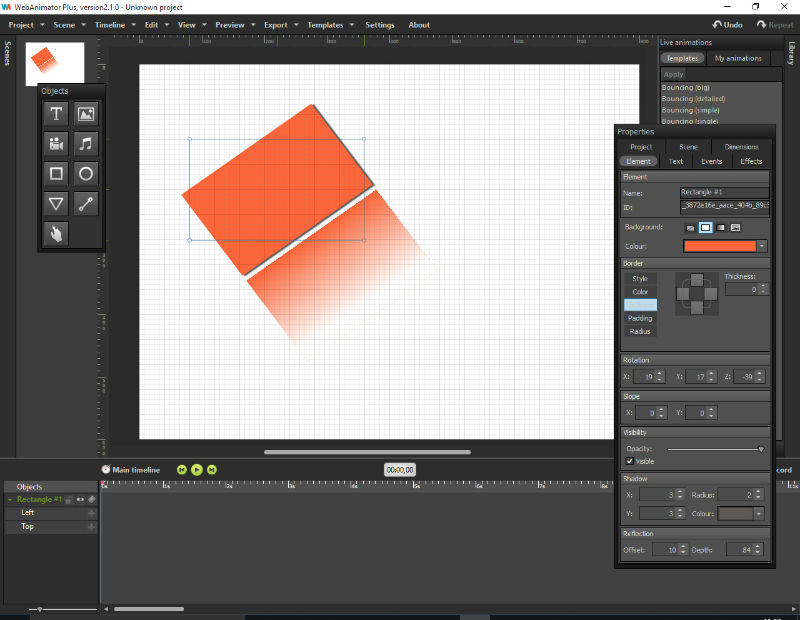Switch to the Dimensions properties tab
Image resolution: width=800 pixels, height=620 pixels.
741,147
